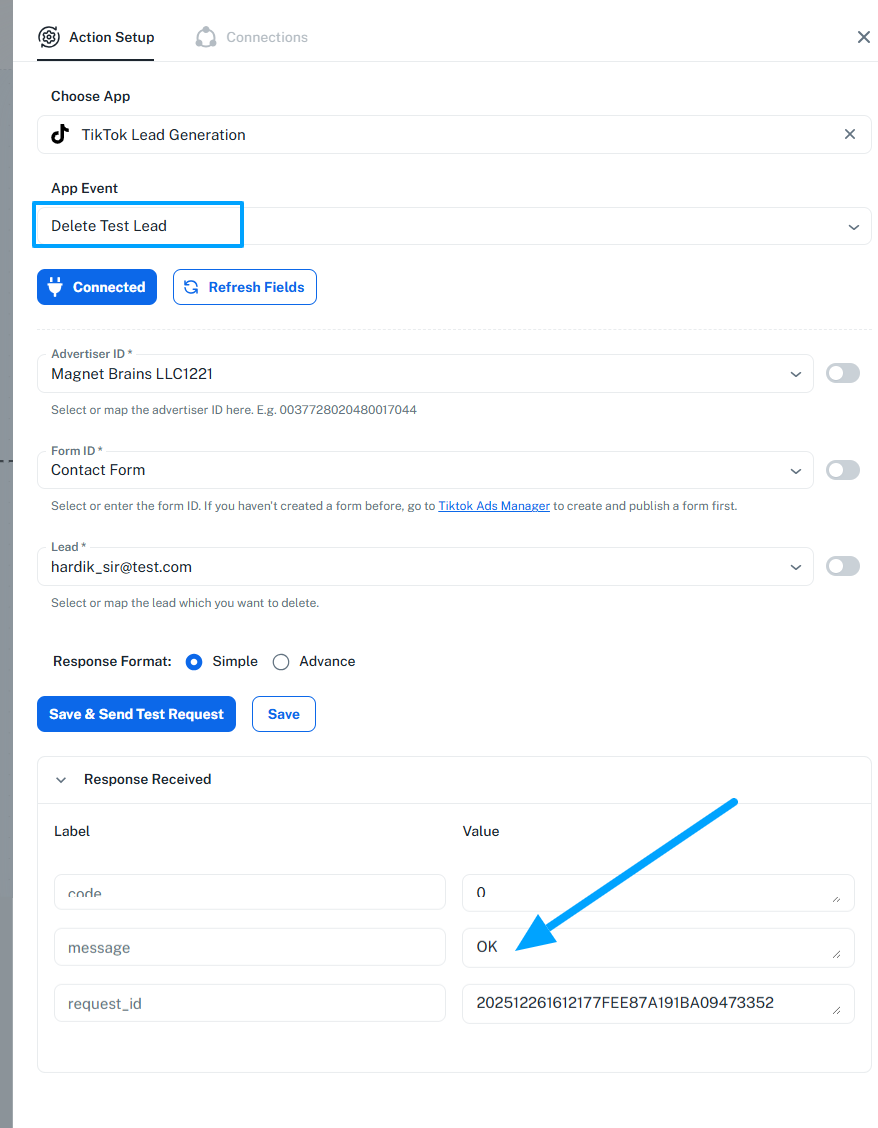Select the Simple response format
This screenshot has width=878, height=1128.
[x=195, y=662]
